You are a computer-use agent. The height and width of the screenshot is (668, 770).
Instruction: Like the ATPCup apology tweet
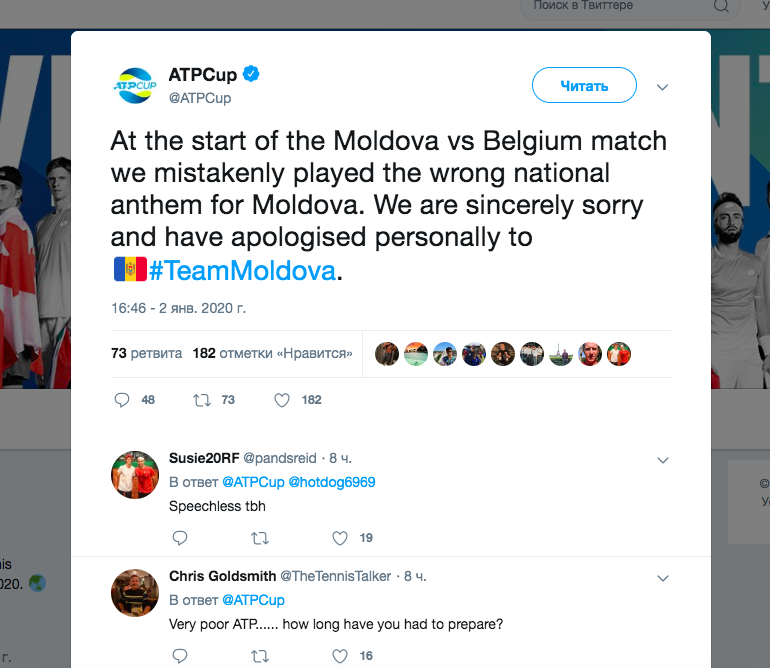click(x=282, y=400)
